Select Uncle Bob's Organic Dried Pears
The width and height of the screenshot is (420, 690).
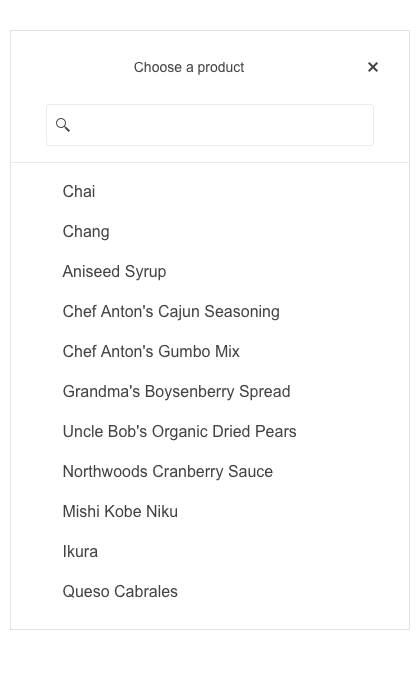tap(210, 432)
